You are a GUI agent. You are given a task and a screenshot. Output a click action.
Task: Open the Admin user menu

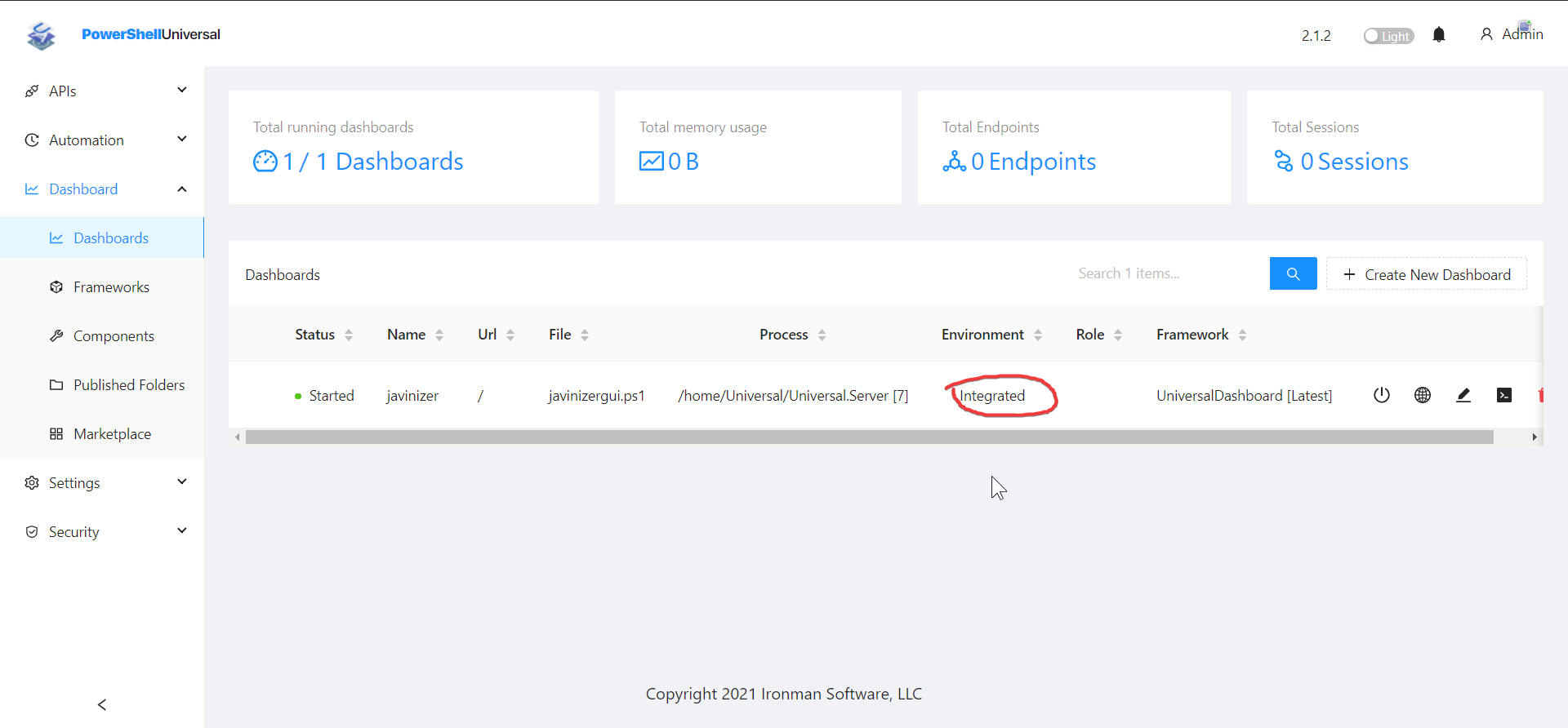click(x=1512, y=34)
